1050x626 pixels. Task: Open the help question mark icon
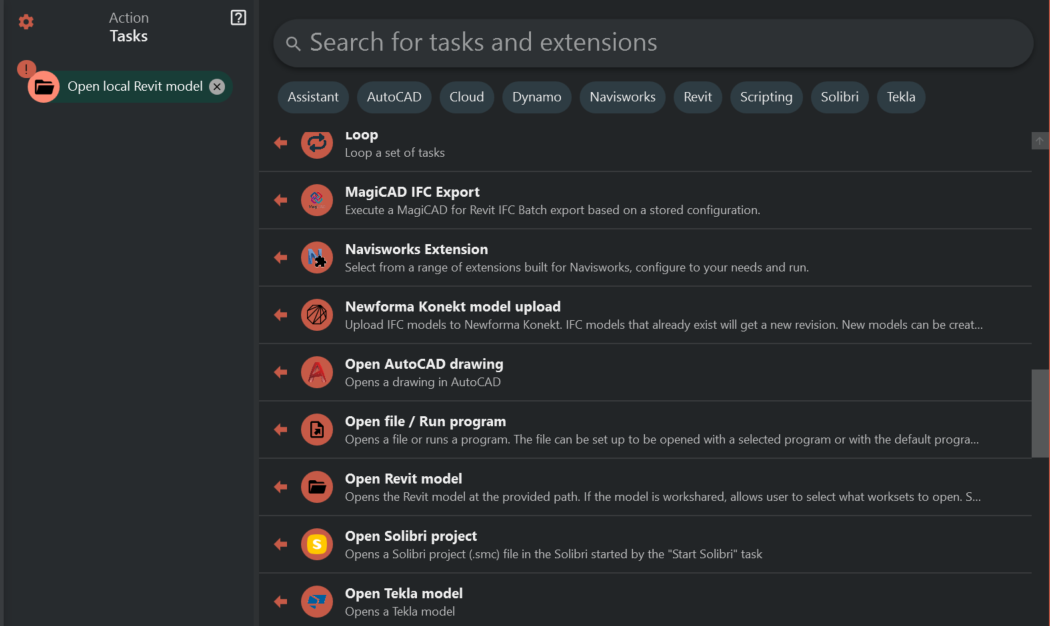238,17
